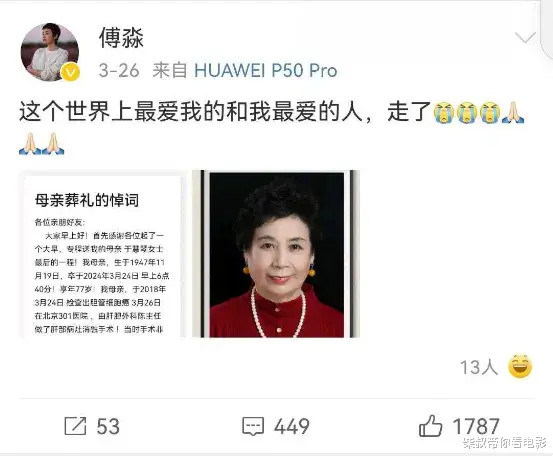Click the 3-26 post date
553x456 pixels.
coord(119,71)
